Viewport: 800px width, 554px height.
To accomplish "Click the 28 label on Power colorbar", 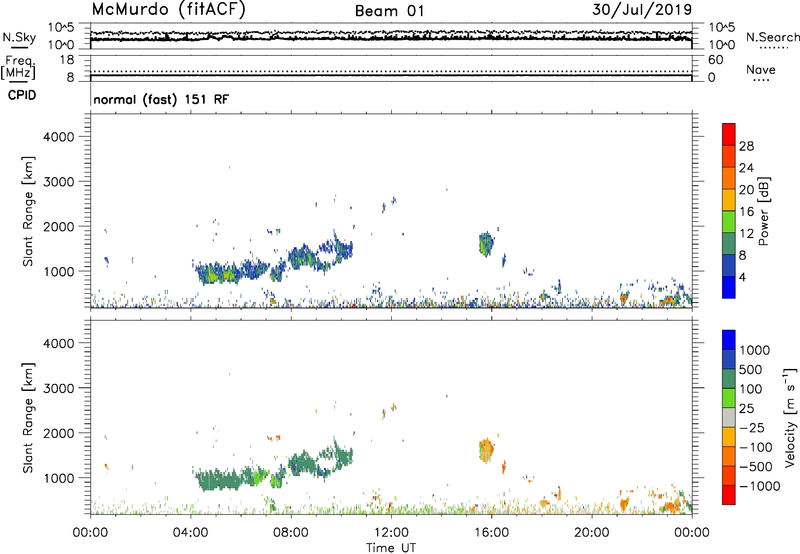I will [x=746, y=146].
